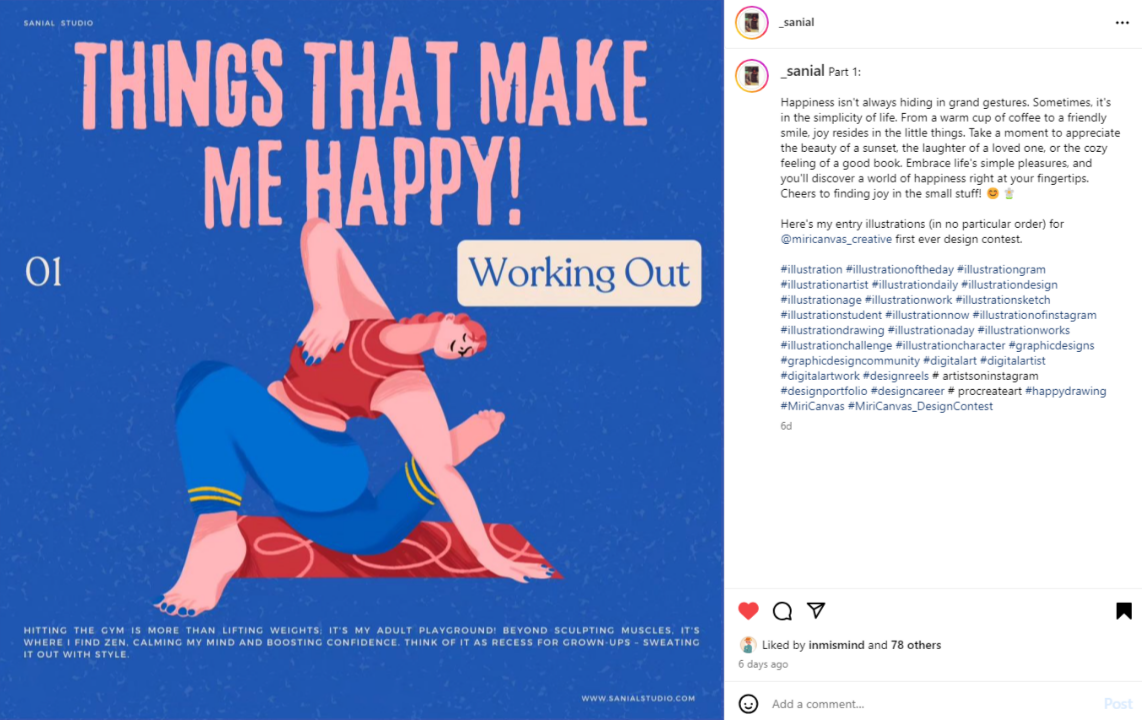
Task: Click the inmismind liker username
Action: [836, 645]
